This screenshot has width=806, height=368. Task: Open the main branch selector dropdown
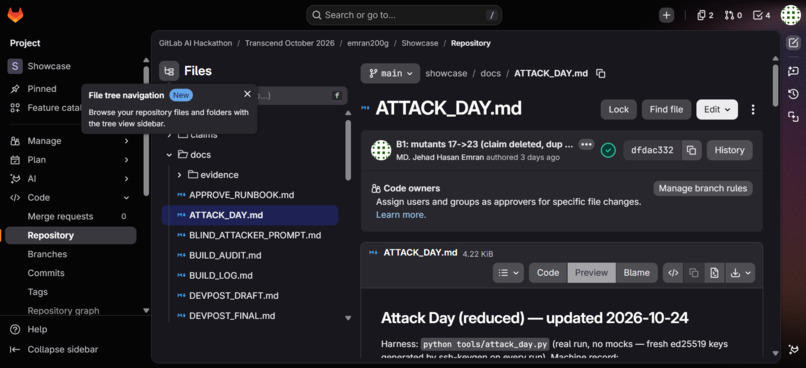[x=390, y=73]
